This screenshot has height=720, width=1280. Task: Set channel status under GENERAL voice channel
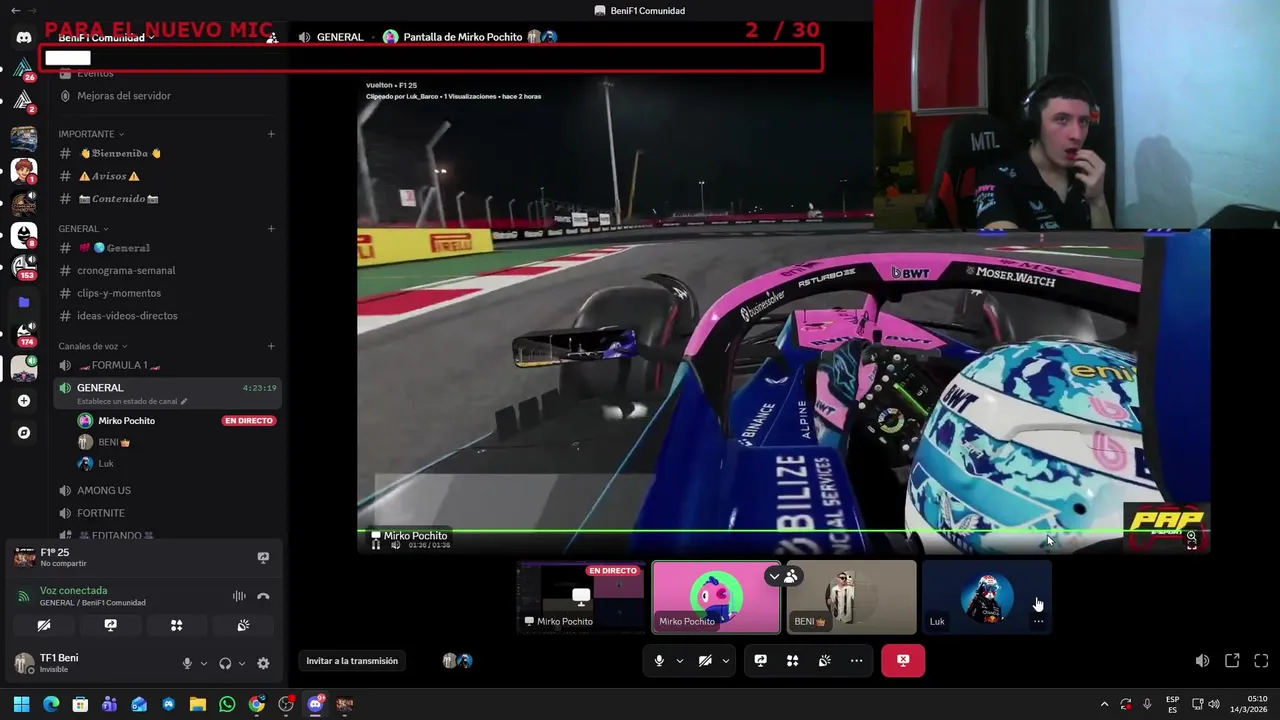132,401
